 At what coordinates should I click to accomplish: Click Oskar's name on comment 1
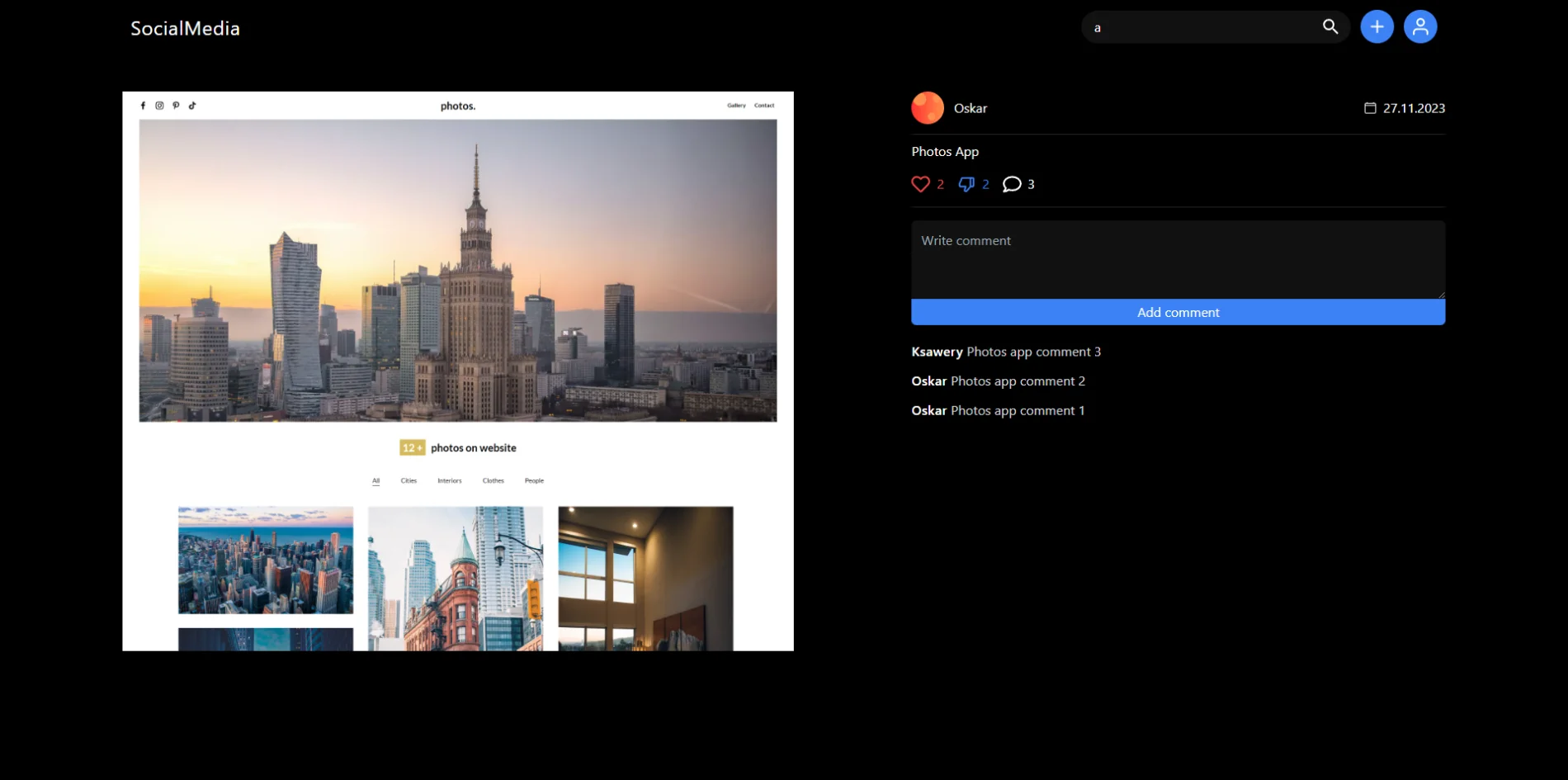coord(928,411)
